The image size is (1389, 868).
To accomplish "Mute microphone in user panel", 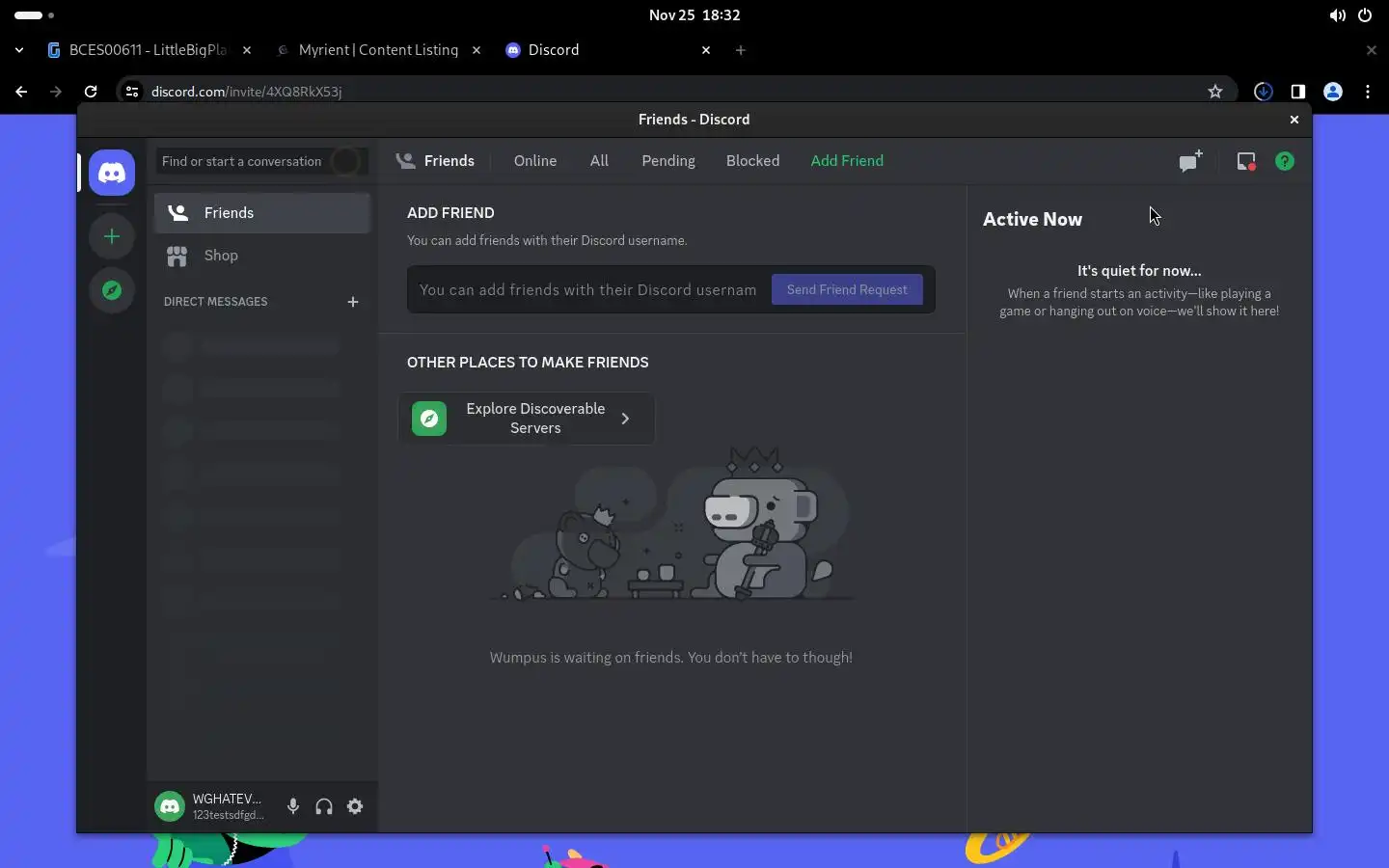I will 293,806.
